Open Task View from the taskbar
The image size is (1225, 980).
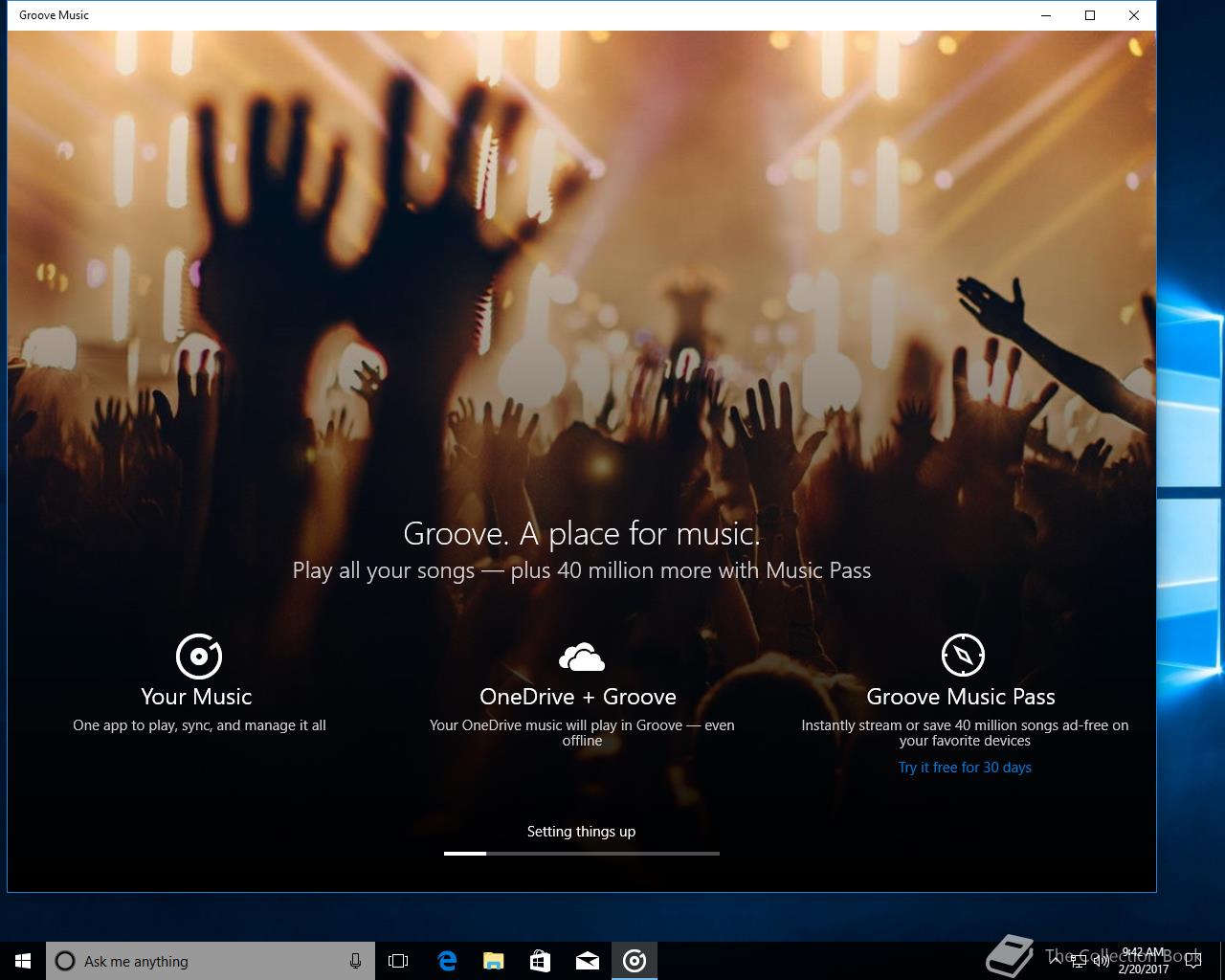coord(398,961)
